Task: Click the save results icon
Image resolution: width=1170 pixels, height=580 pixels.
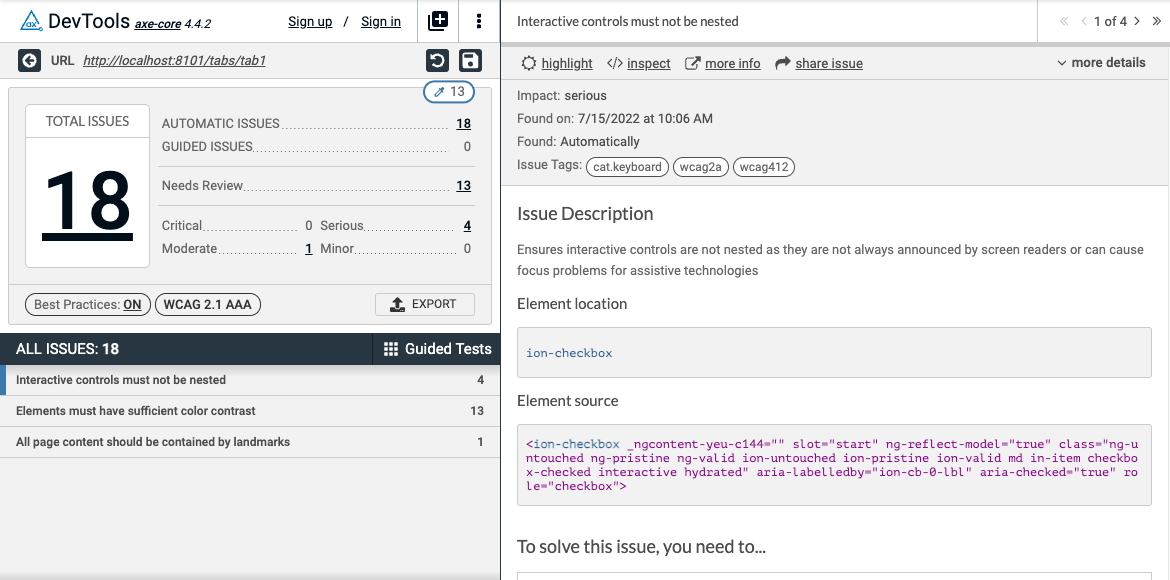Action: pos(470,61)
